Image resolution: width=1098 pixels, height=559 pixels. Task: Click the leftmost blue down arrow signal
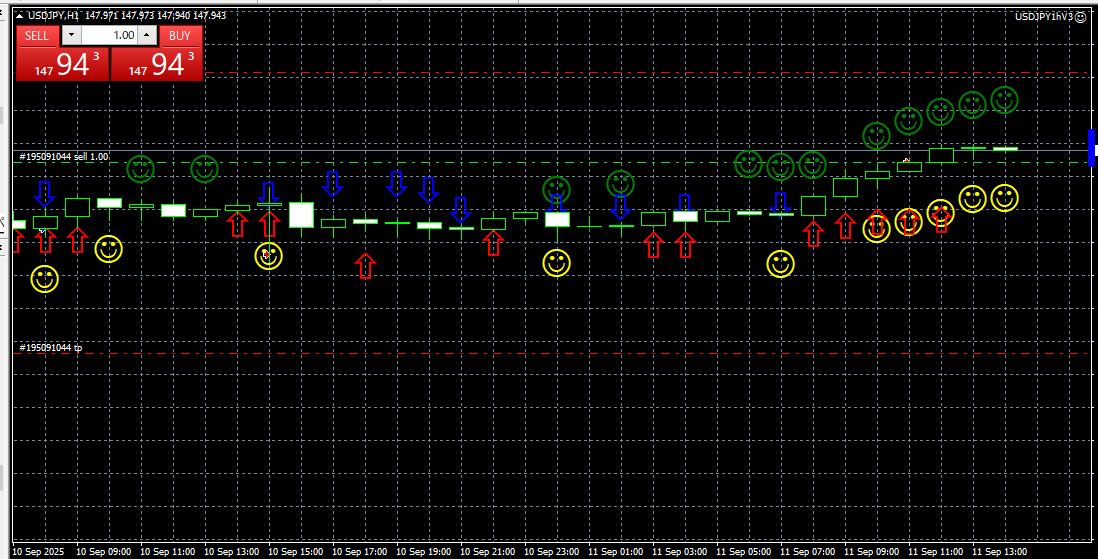[44, 194]
